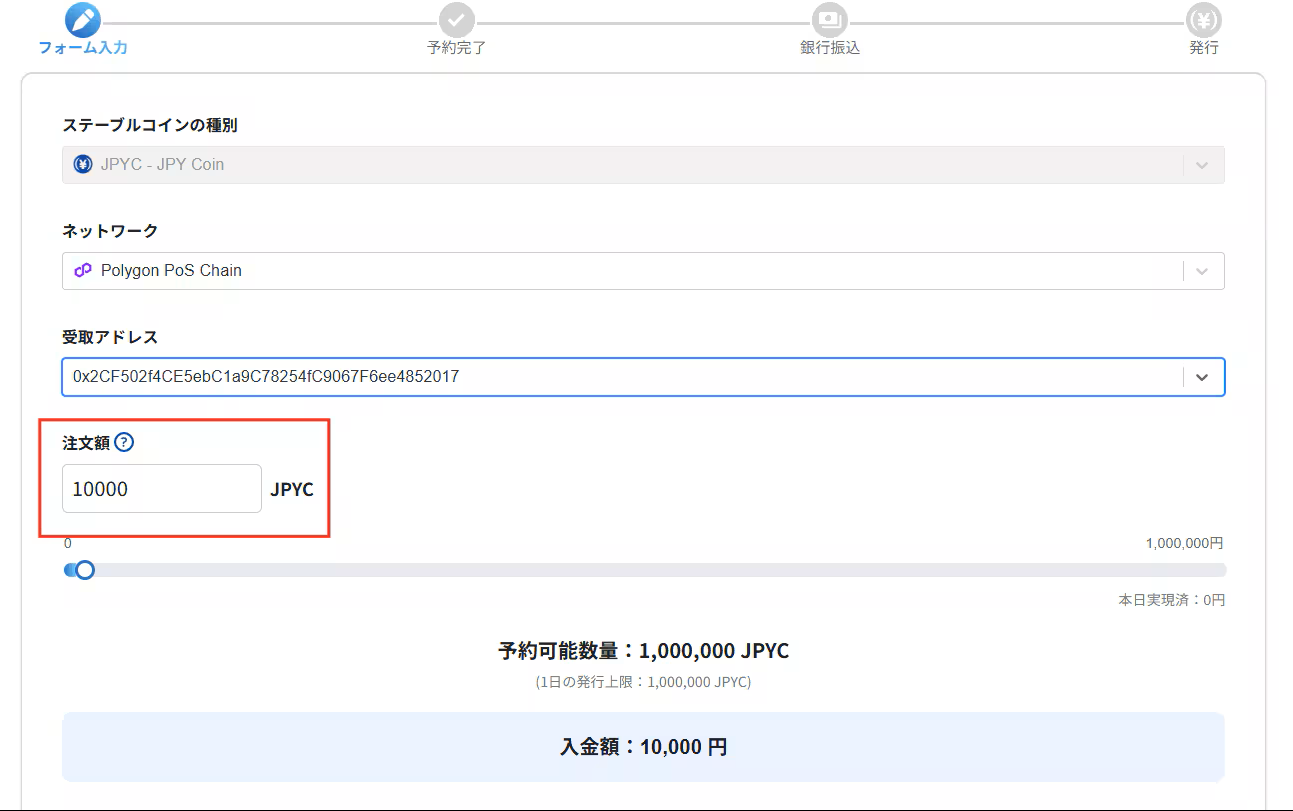Click the 予約完了 step label

coord(456,47)
